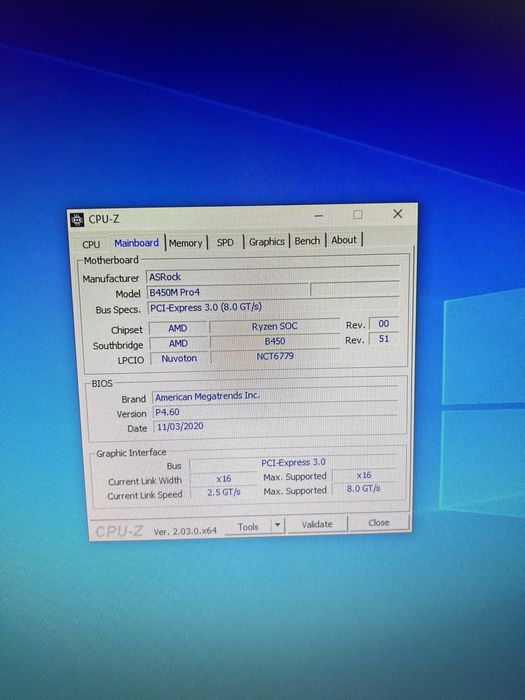This screenshot has height=700, width=525.
Task: Close CPU-Z with the X icon
Action: click(398, 214)
